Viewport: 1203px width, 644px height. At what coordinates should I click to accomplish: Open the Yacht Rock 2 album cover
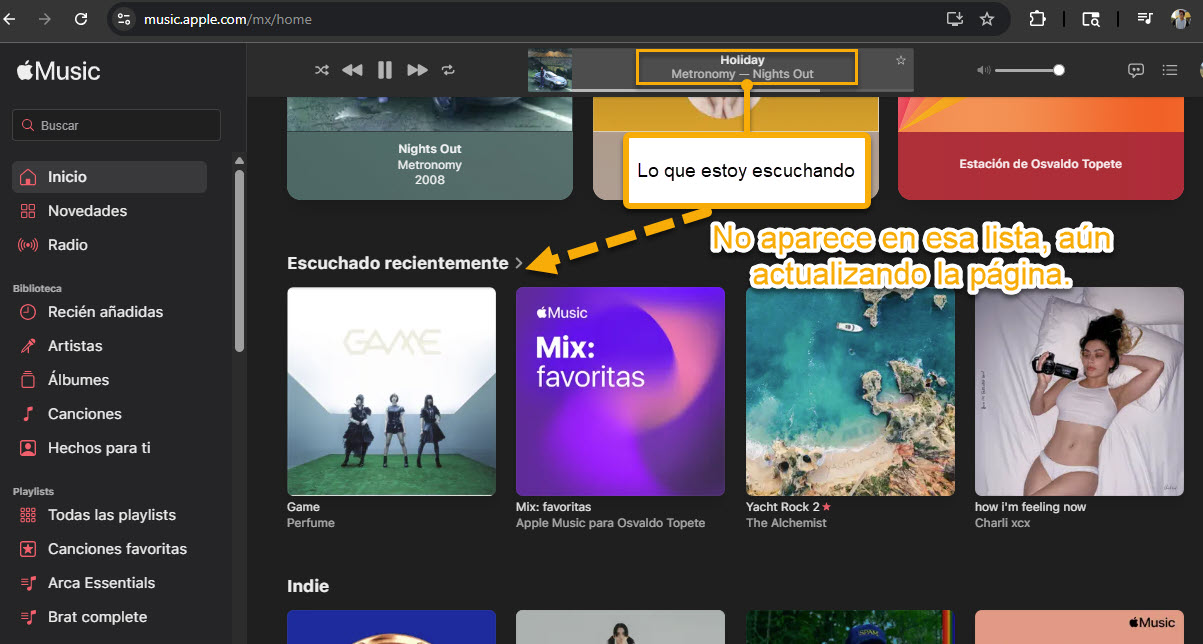tap(850, 391)
